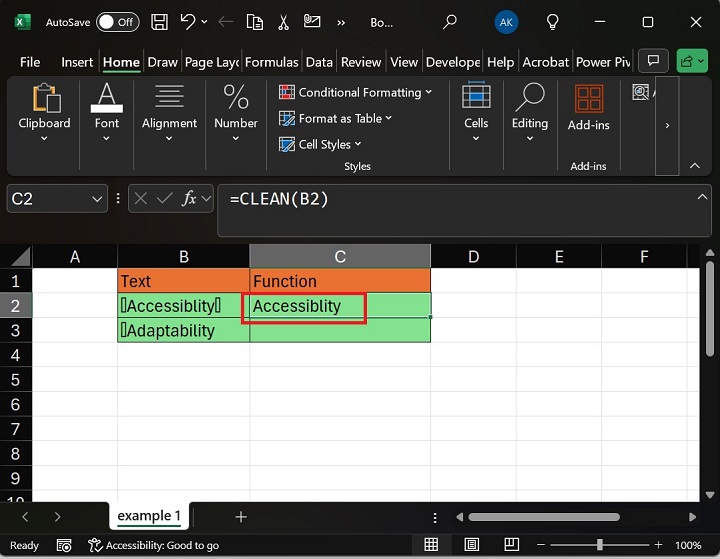This screenshot has height=559, width=720.
Task: Click the Insert Function fx icon
Action: pos(189,199)
